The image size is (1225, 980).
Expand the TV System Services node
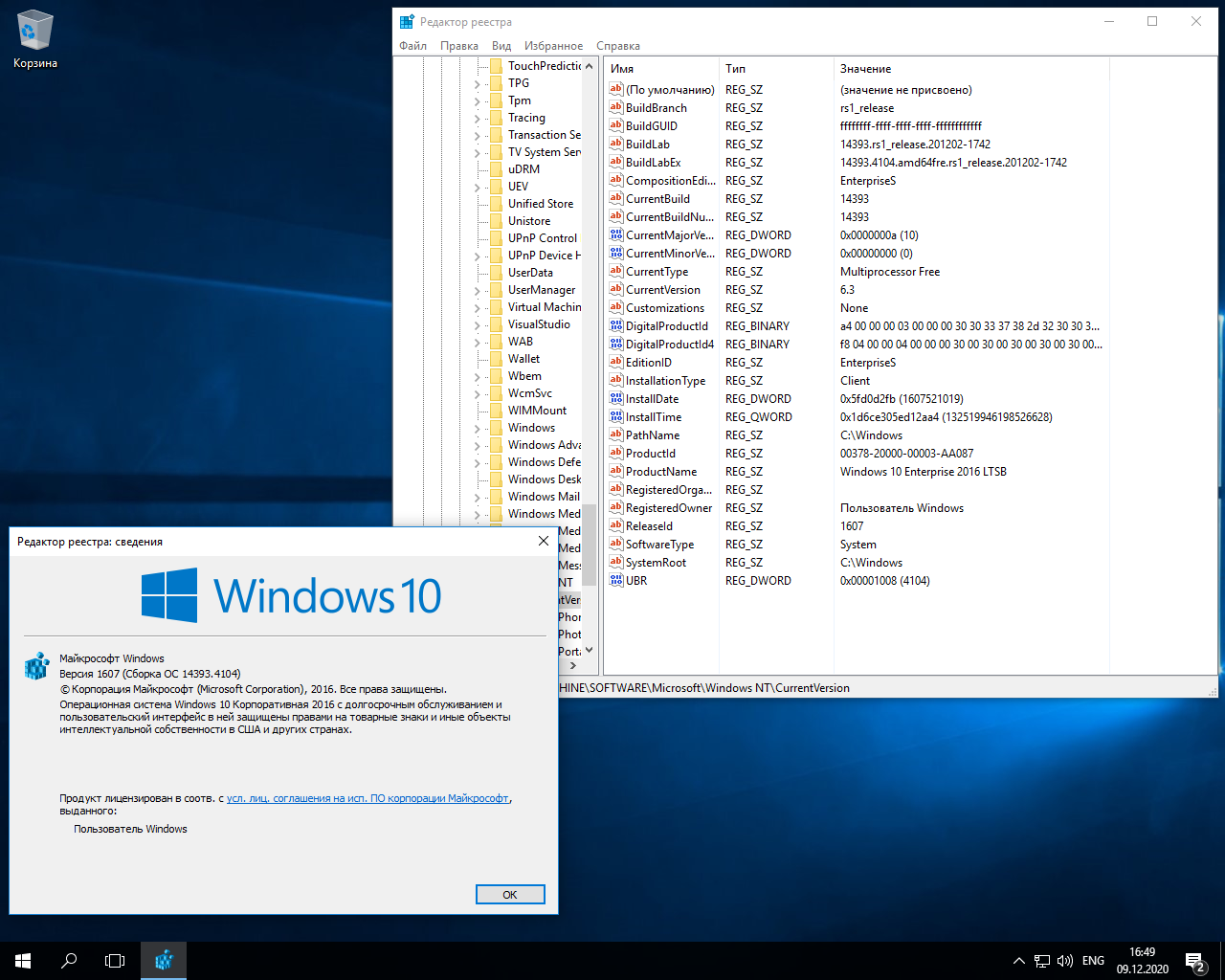click(x=478, y=152)
